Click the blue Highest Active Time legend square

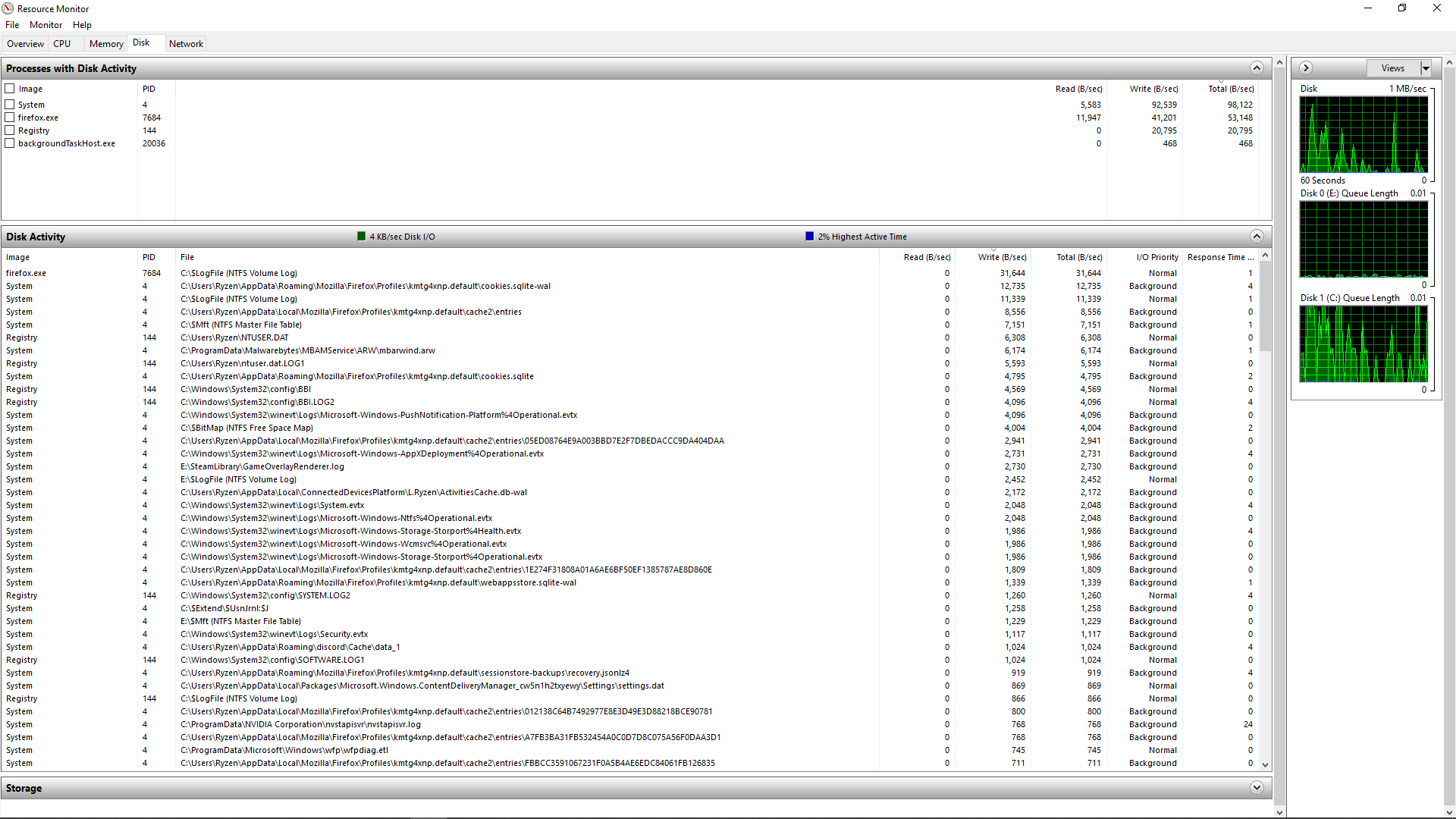tap(809, 237)
